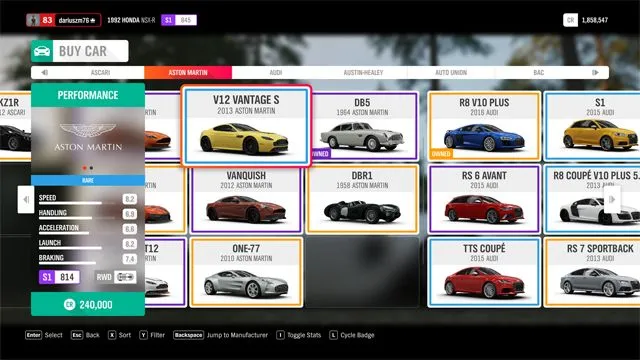The image size is (640, 360).
Task: Click the CR credits icon at top right
Action: click(x=570, y=20)
